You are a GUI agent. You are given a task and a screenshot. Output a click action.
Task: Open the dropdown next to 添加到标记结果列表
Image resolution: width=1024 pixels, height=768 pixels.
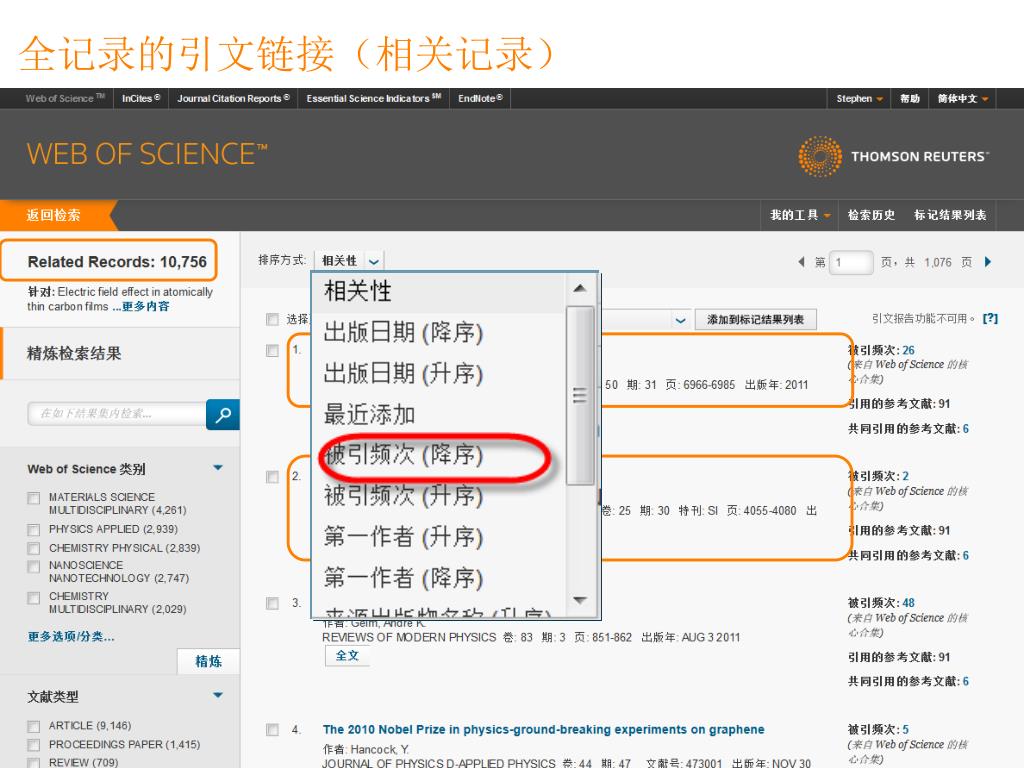click(x=680, y=320)
